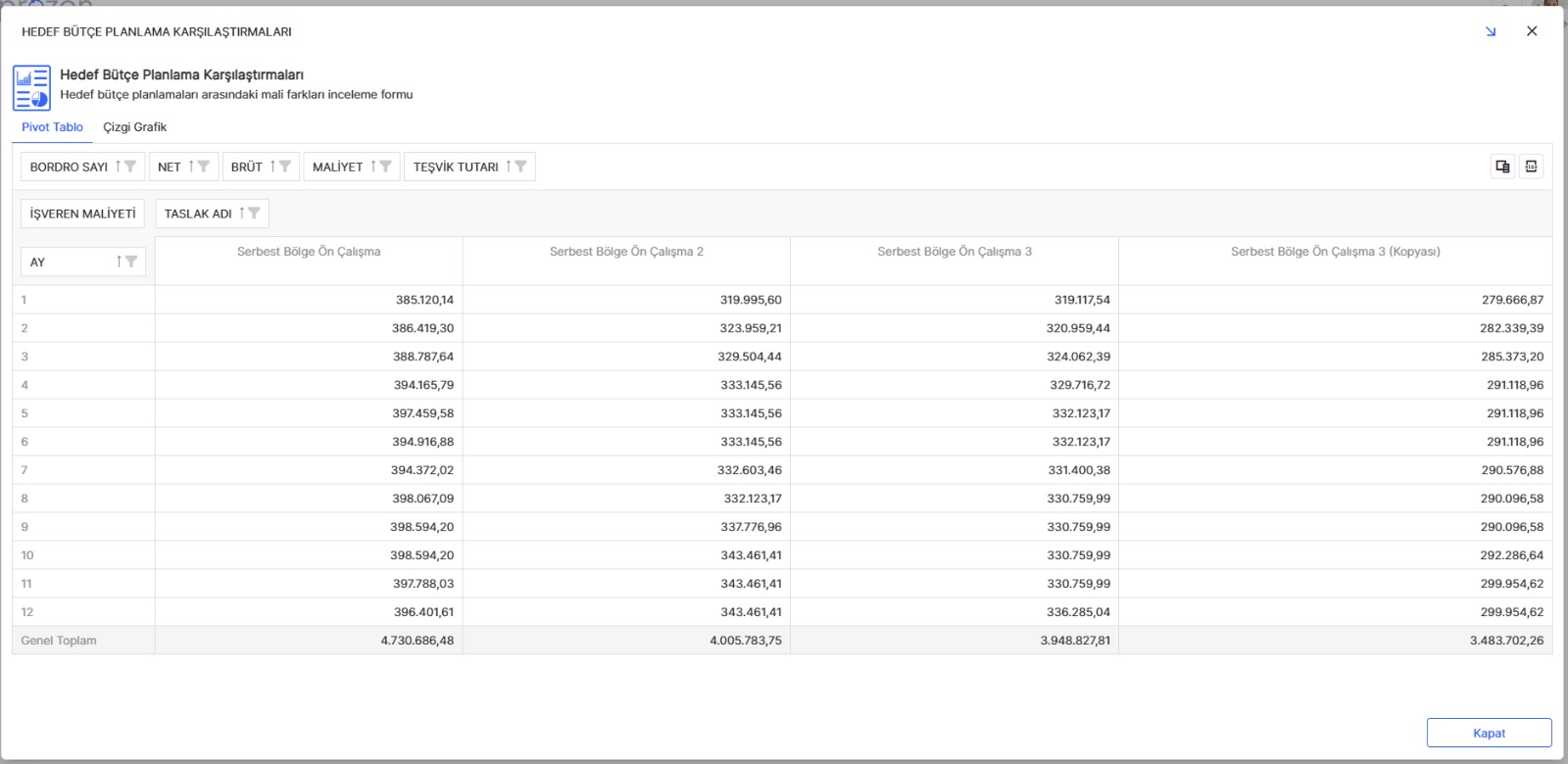1568x764 pixels.
Task: Toggle sort arrow on BORDRO SAYI field
Action: (x=118, y=167)
